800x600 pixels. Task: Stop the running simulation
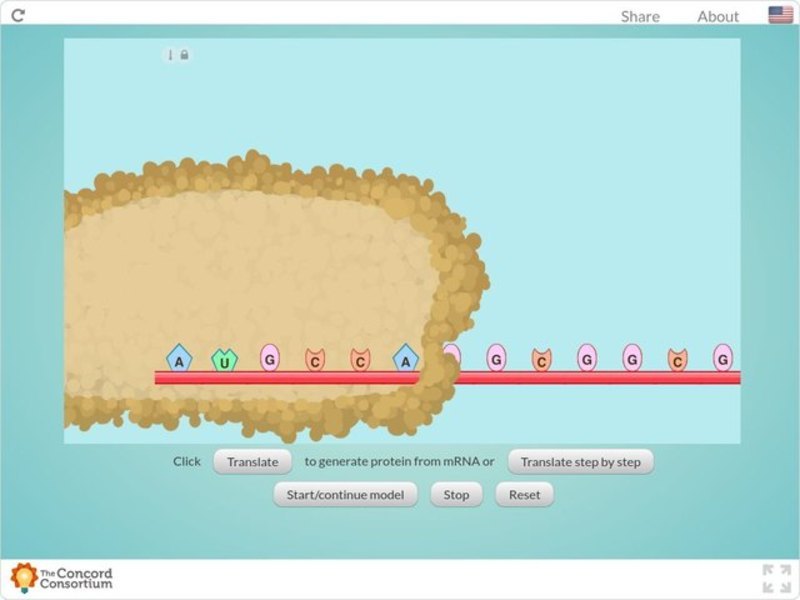(x=456, y=494)
